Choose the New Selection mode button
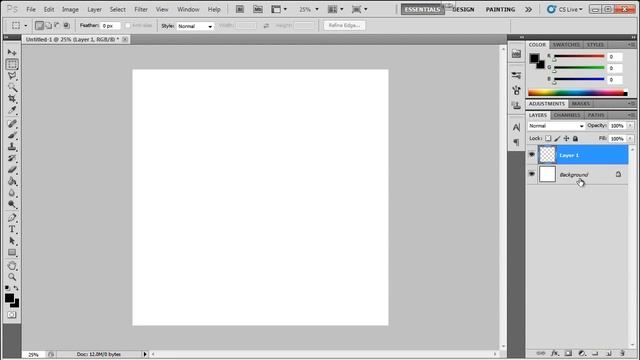Image resolution: width=640 pixels, height=360 pixels. click(39, 25)
